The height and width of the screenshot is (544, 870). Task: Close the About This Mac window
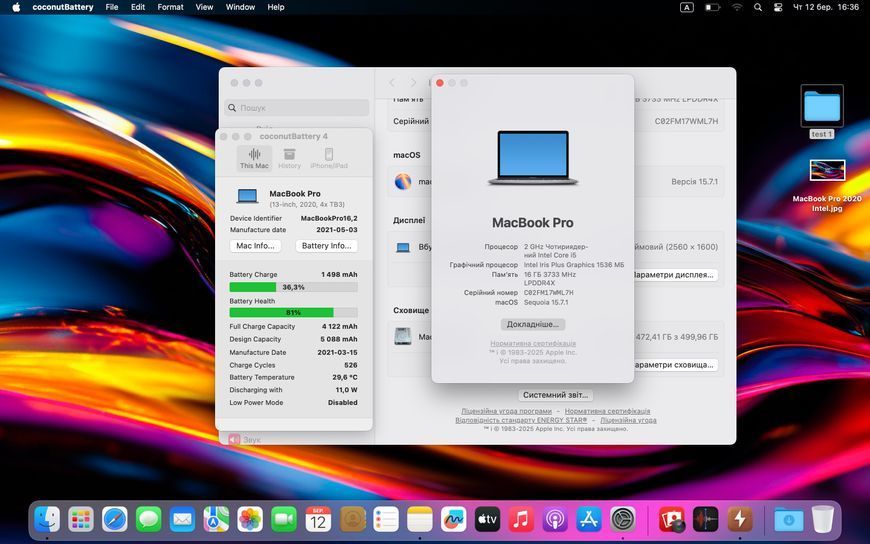(439, 83)
